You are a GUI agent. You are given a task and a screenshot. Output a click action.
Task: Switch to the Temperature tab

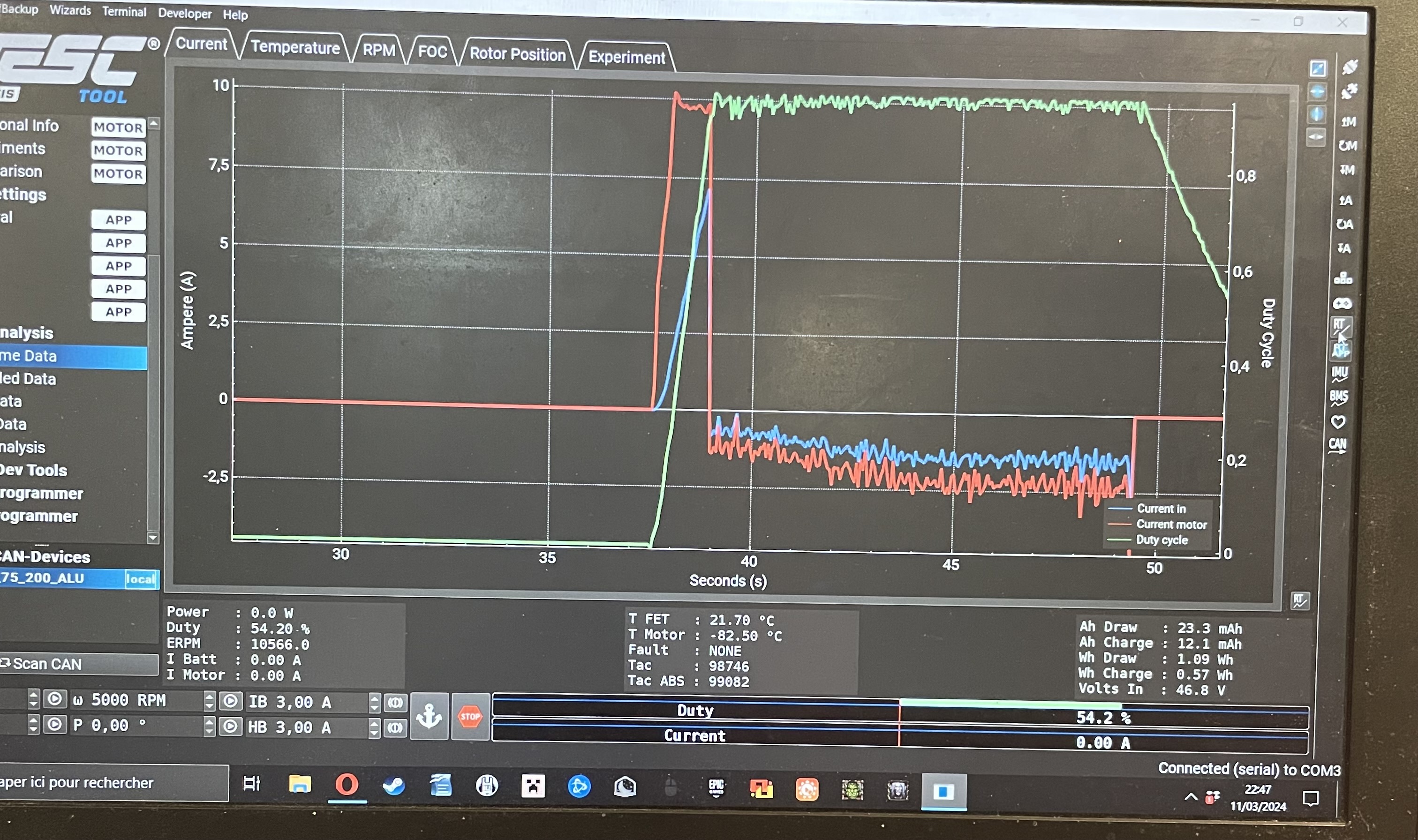(x=295, y=47)
